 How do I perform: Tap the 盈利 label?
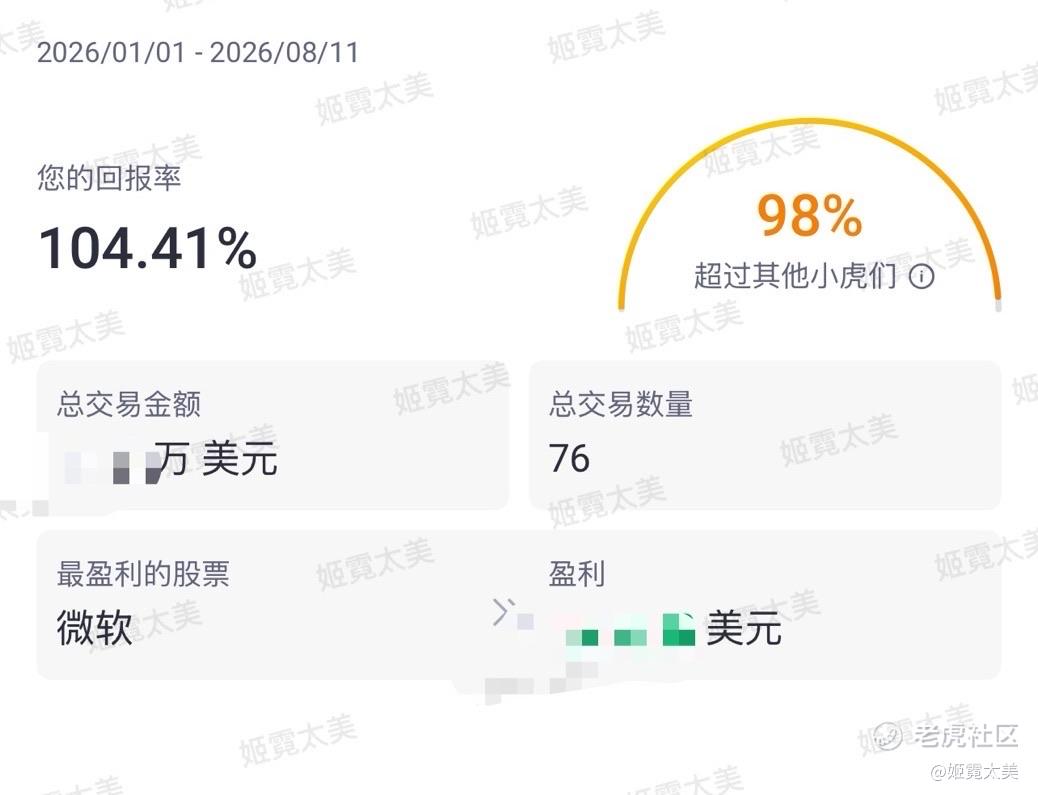click(577, 574)
